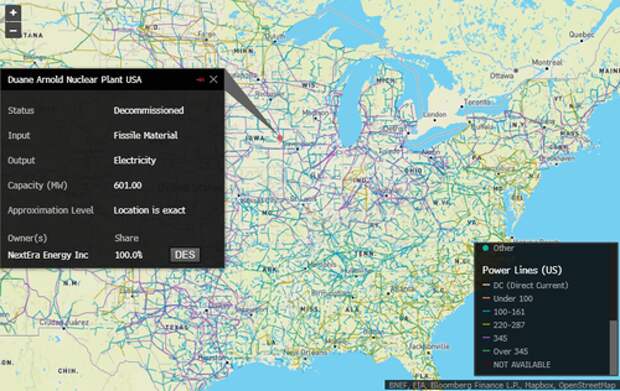Click the 345 power line legend swatch
The height and width of the screenshot is (391, 620).
point(486,338)
